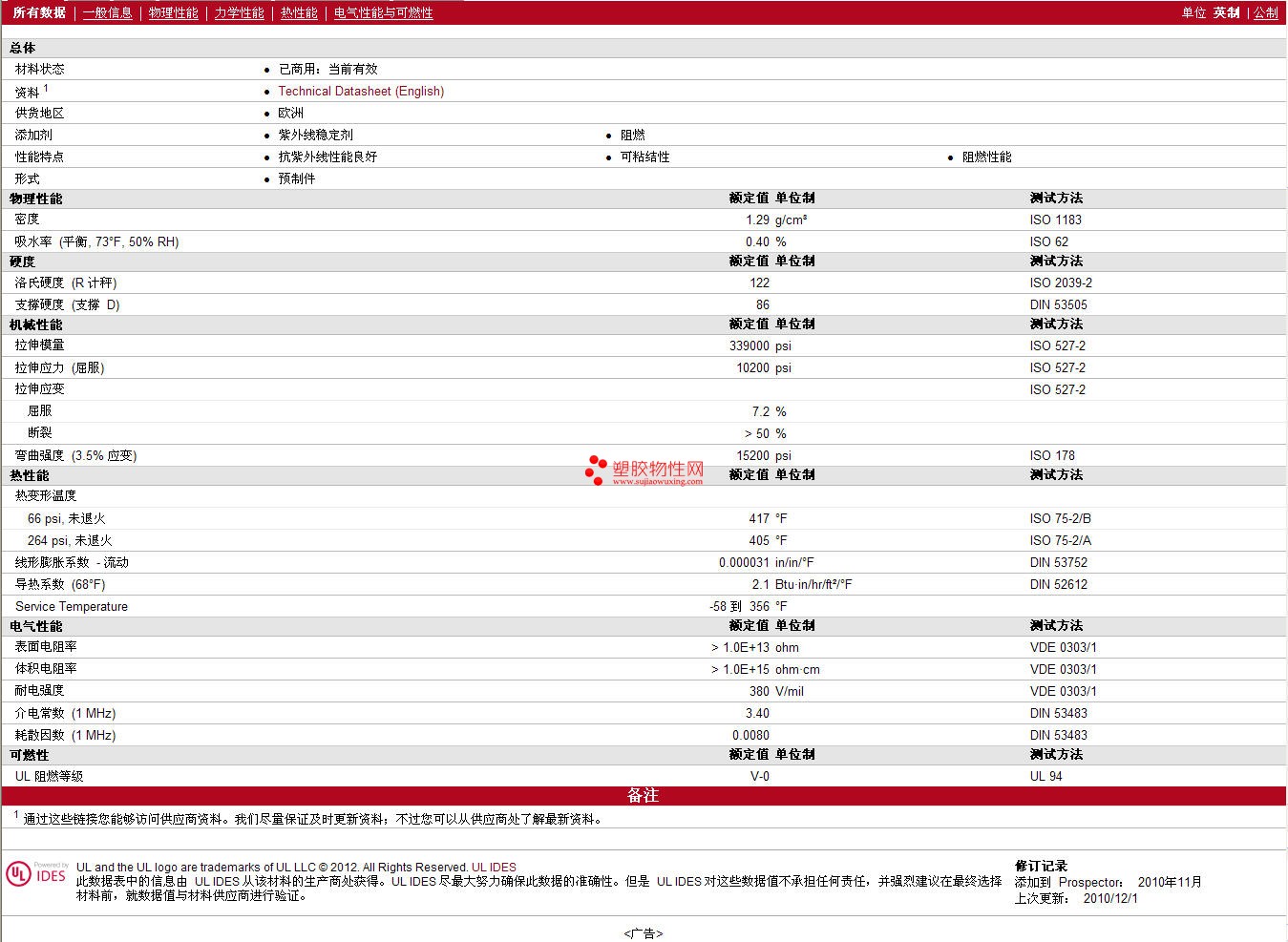This screenshot has height=942, width=1288.
Task: Open the 热性能 tab
Action: click(299, 12)
